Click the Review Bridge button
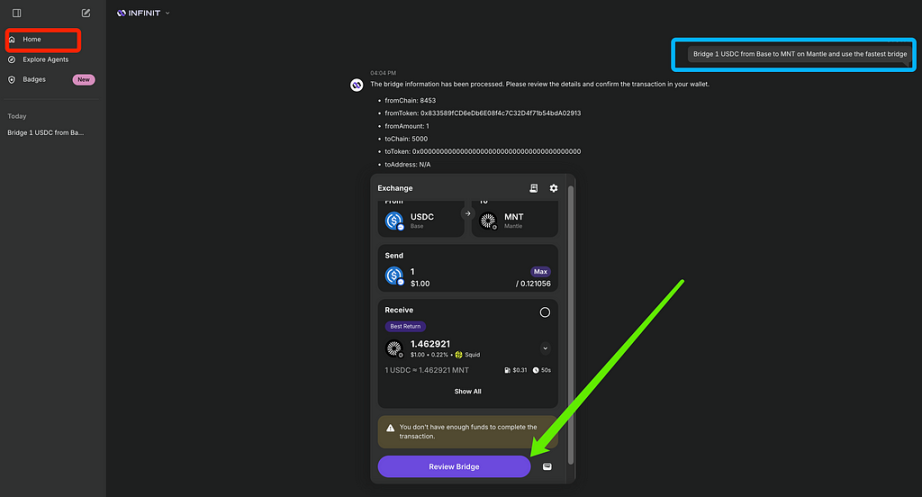Screen dimensions: 922x497 pos(454,466)
